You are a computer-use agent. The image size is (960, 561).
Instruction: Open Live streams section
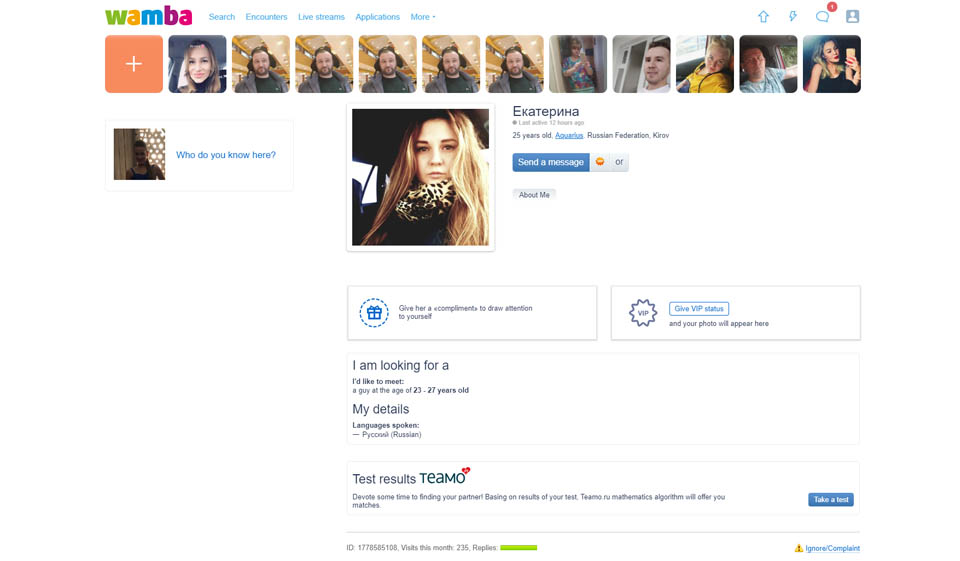click(321, 17)
